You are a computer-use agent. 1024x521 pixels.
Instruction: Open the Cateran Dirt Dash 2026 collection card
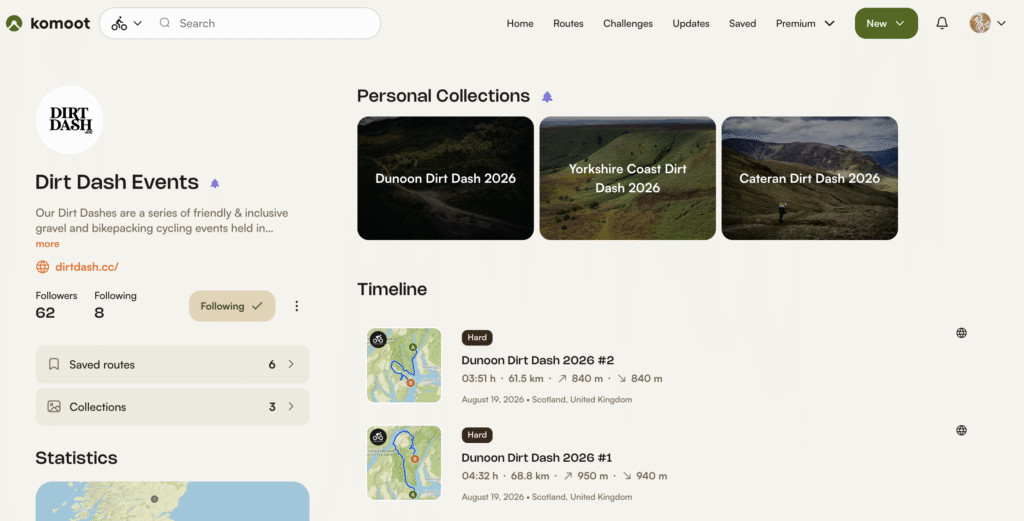810,178
